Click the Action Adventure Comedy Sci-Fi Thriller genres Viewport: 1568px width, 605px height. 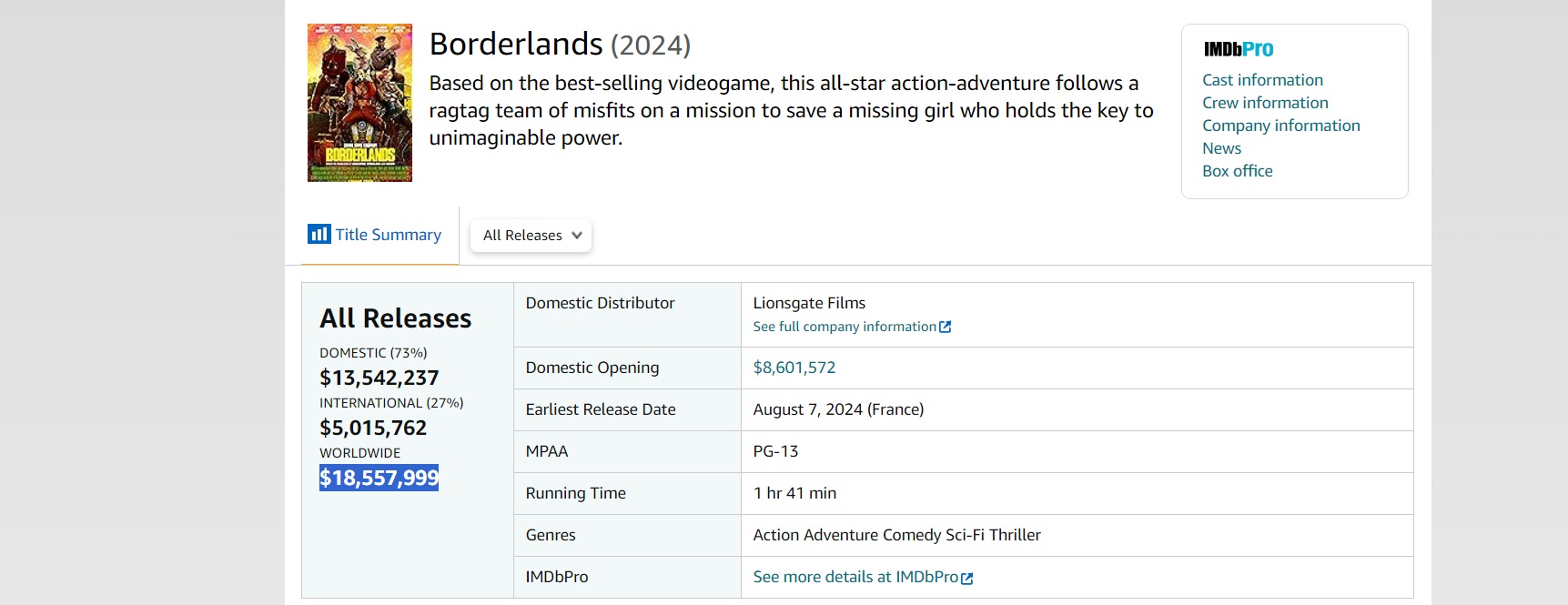[x=896, y=535]
